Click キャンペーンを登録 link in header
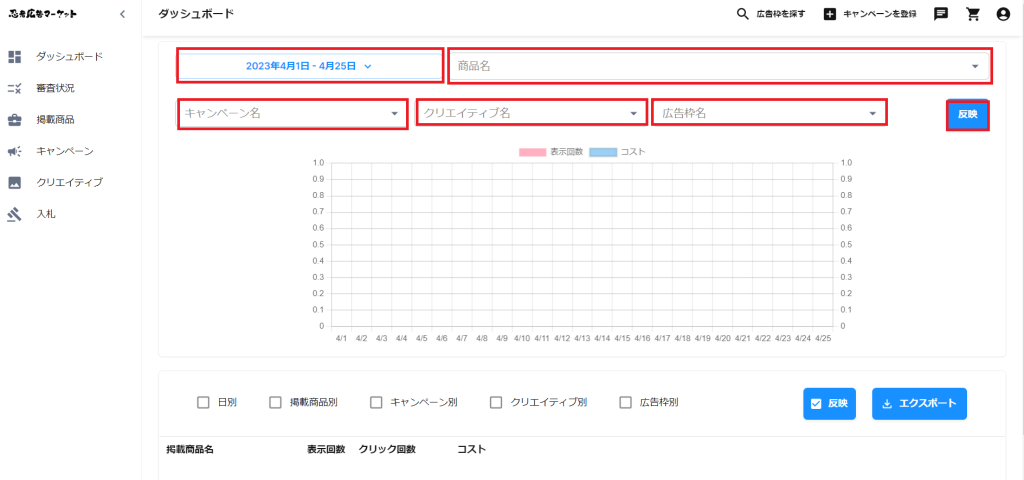The height and width of the screenshot is (480, 1024). pos(880,14)
